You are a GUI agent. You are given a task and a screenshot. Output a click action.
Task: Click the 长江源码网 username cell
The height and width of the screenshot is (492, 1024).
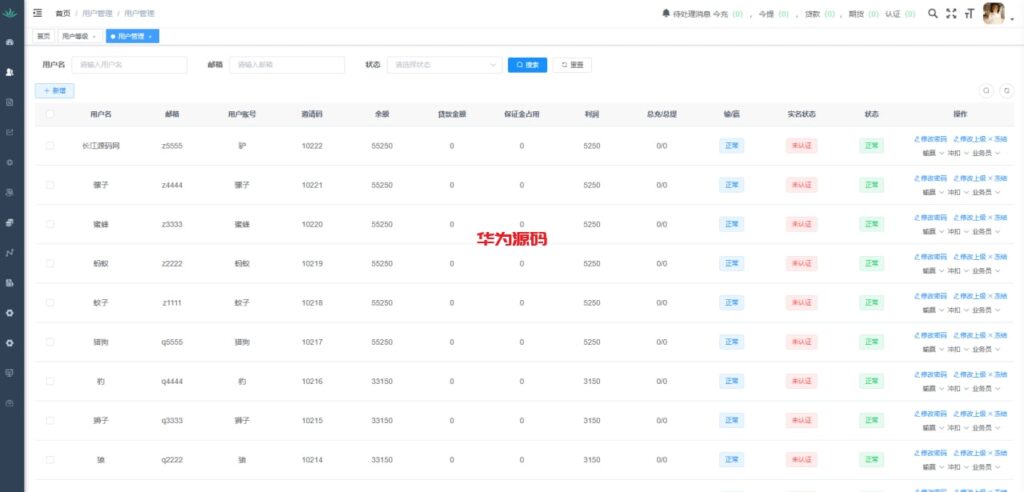pyautogui.click(x=101, y=146)
